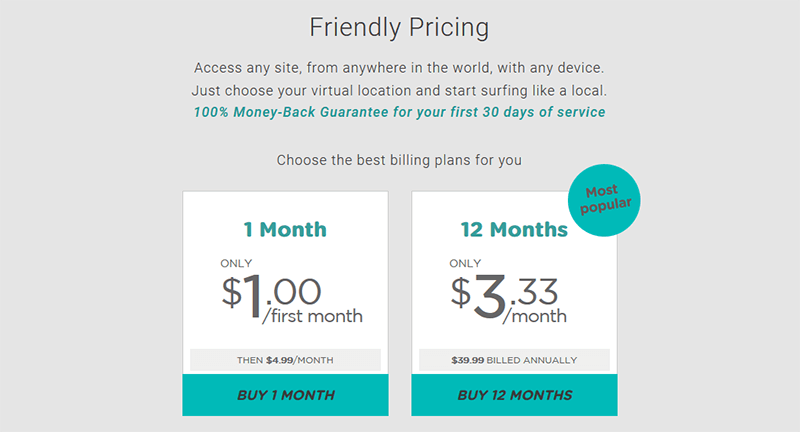
Task: Open the Money-Back Guarantee link text
Action: (x=399, y=112)
